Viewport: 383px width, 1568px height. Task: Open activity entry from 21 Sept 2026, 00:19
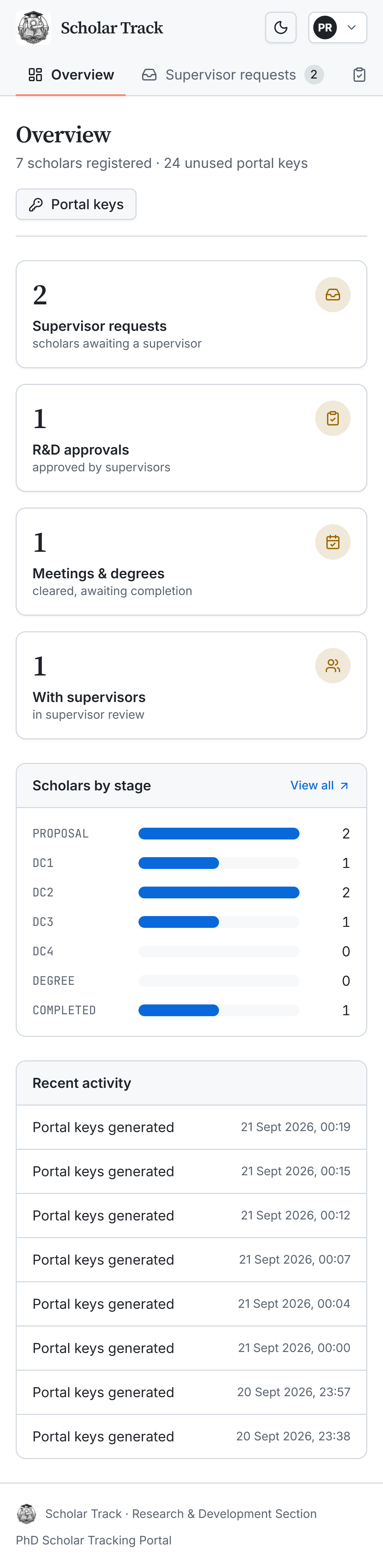(x=191, y=1127)
